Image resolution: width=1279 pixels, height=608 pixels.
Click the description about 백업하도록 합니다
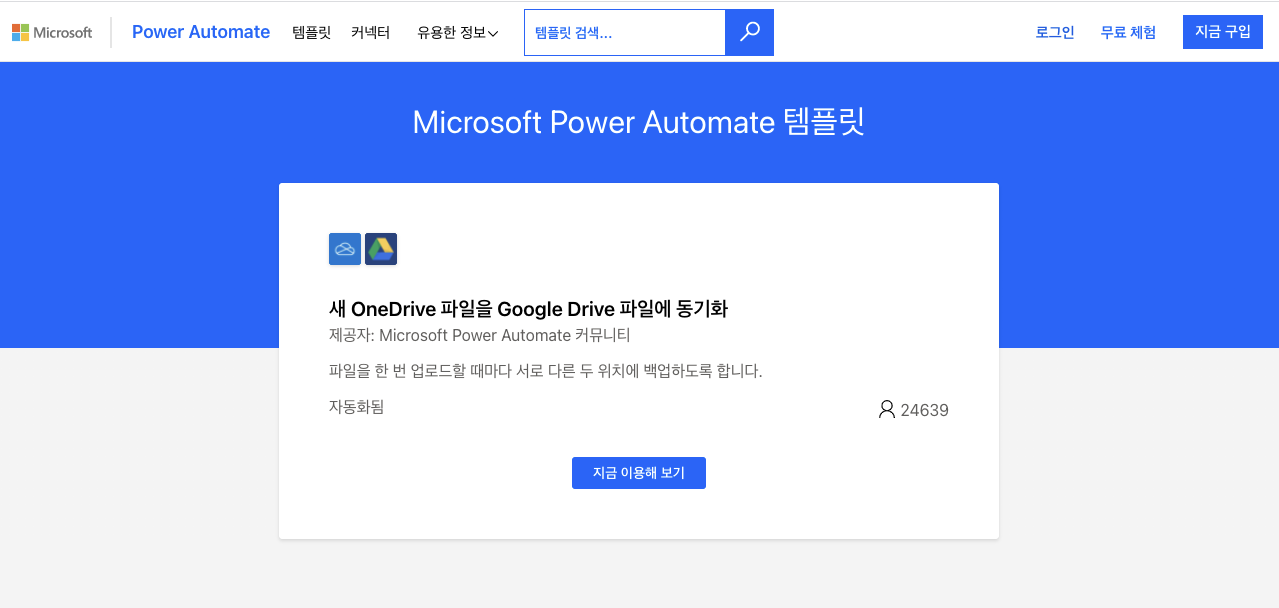point(546,371)
